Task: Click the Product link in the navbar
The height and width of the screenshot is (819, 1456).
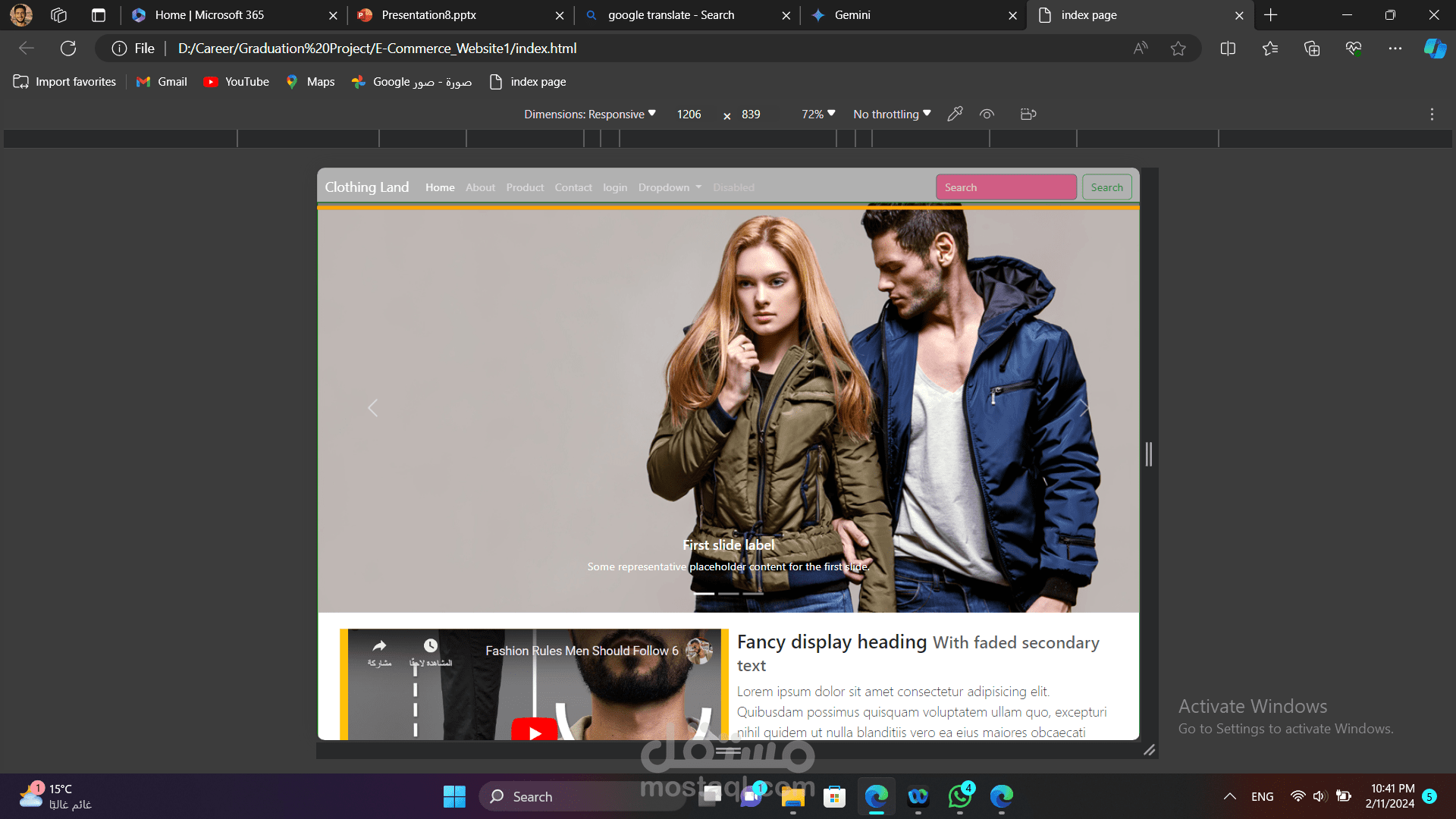Action: 525,187
